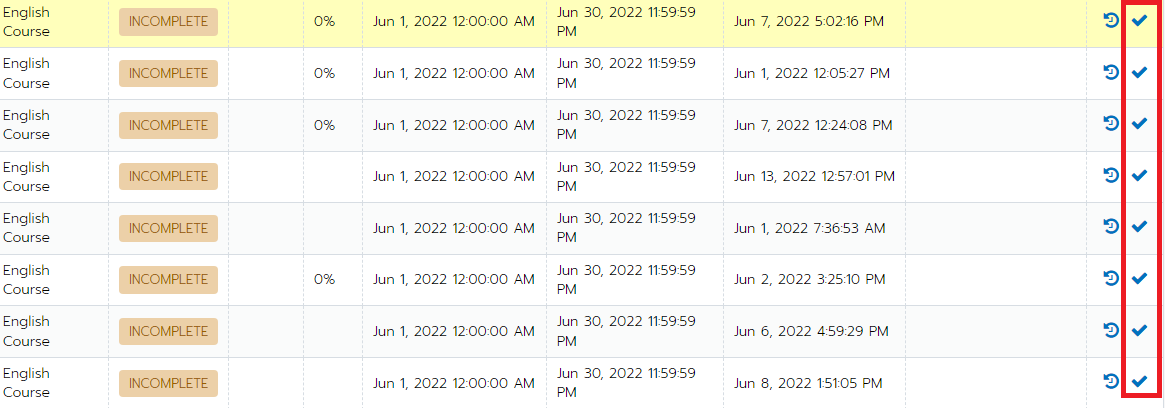The image size is (1165, 408).
Task: Click checkmark for Jun 8 1:51:05 PM row
Action: tap(1139, 382)
